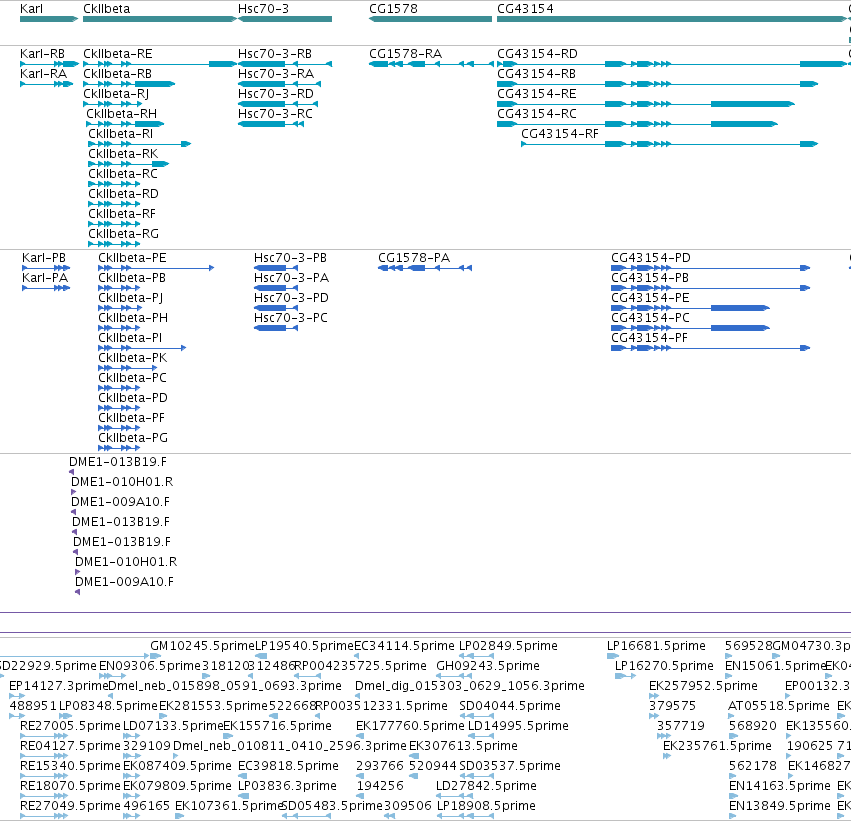Click protein Hsc70-3-PB
This screenshot has height=821, width=851.
point(290,258)
